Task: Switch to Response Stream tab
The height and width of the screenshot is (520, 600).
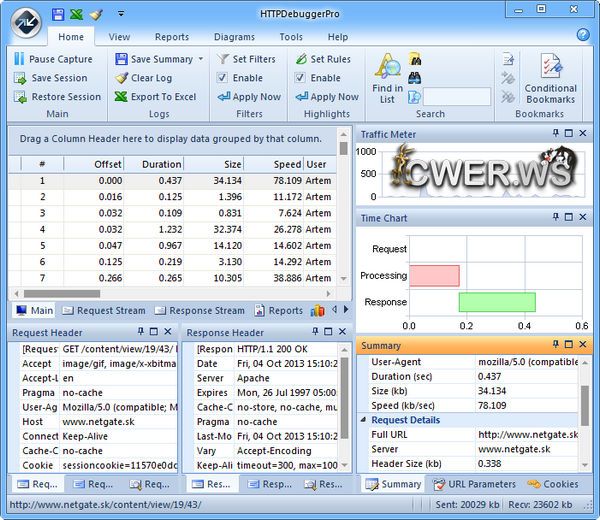Action: (x=200, y=311)
